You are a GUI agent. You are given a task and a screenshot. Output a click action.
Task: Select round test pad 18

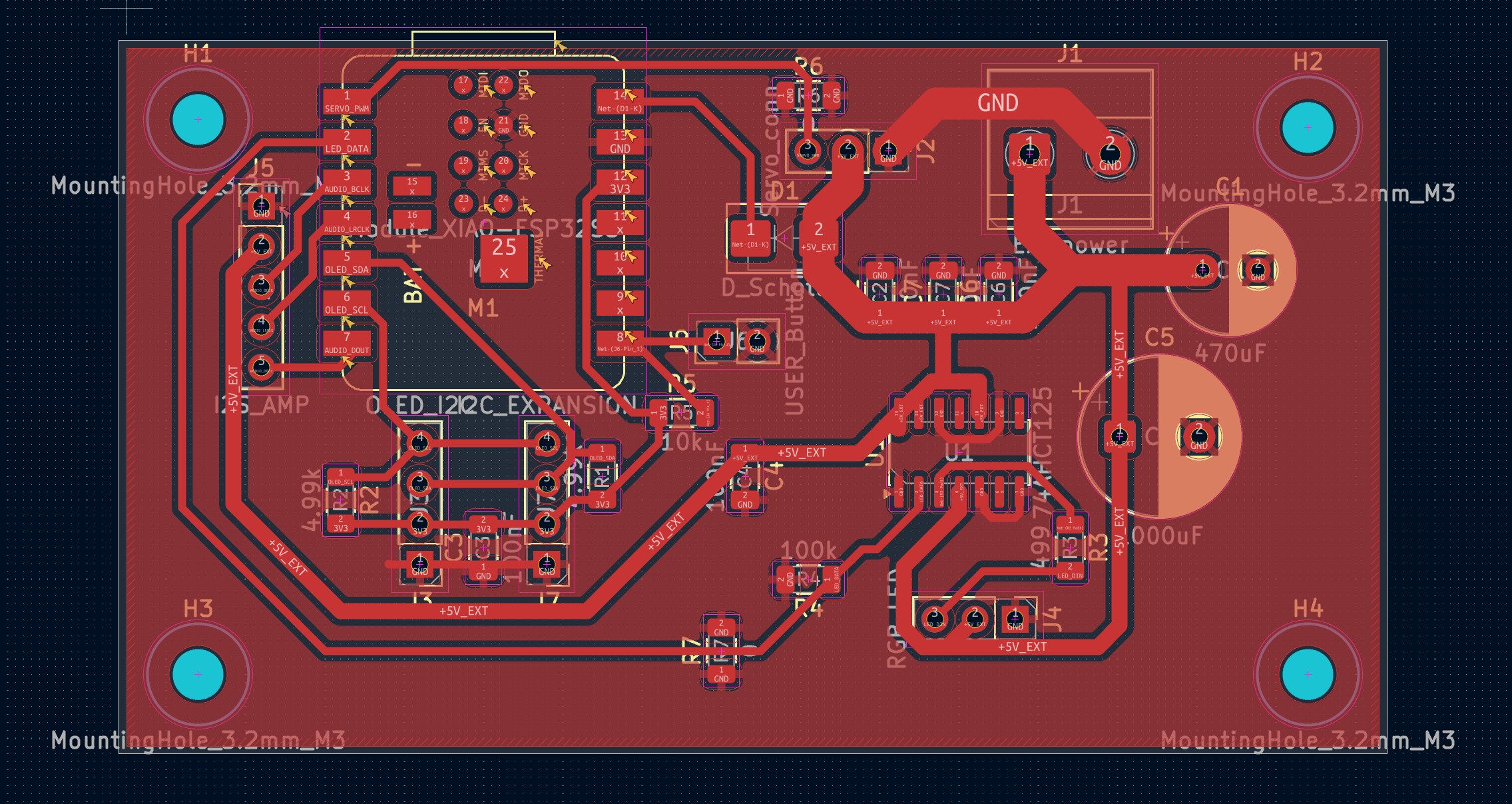tap(463, 124)
